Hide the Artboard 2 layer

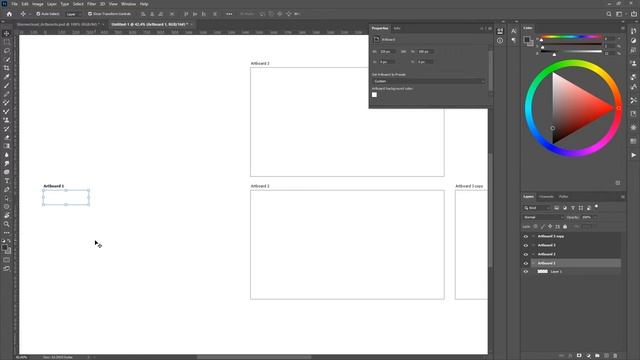pyautogui.click(x=526, y=254)
